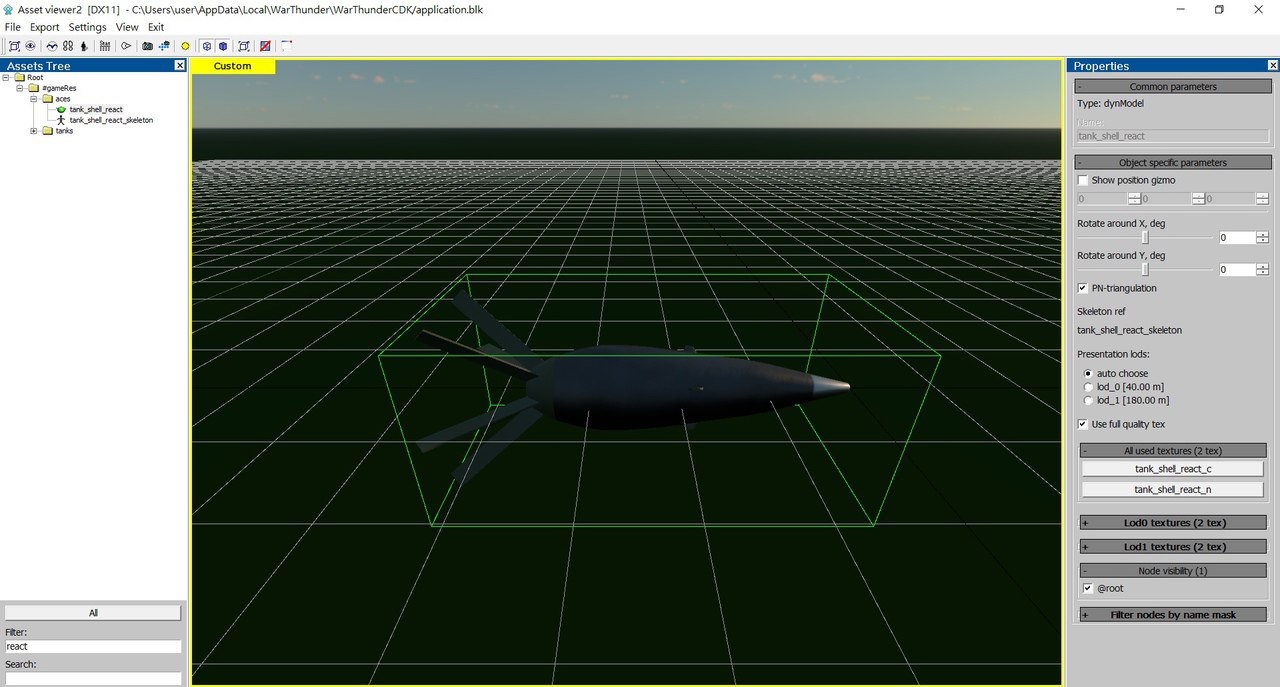Click the Rotate around Y value field
Viewport: 1280px width, 687px height.
1237,270
